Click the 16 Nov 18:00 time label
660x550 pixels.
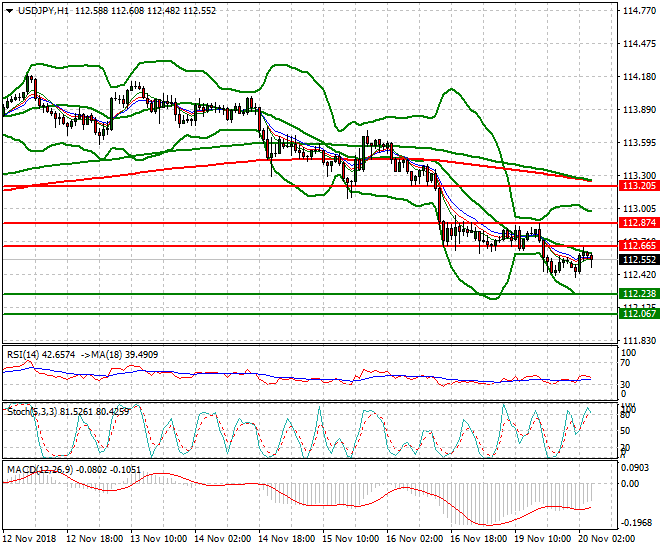(479, 539)
